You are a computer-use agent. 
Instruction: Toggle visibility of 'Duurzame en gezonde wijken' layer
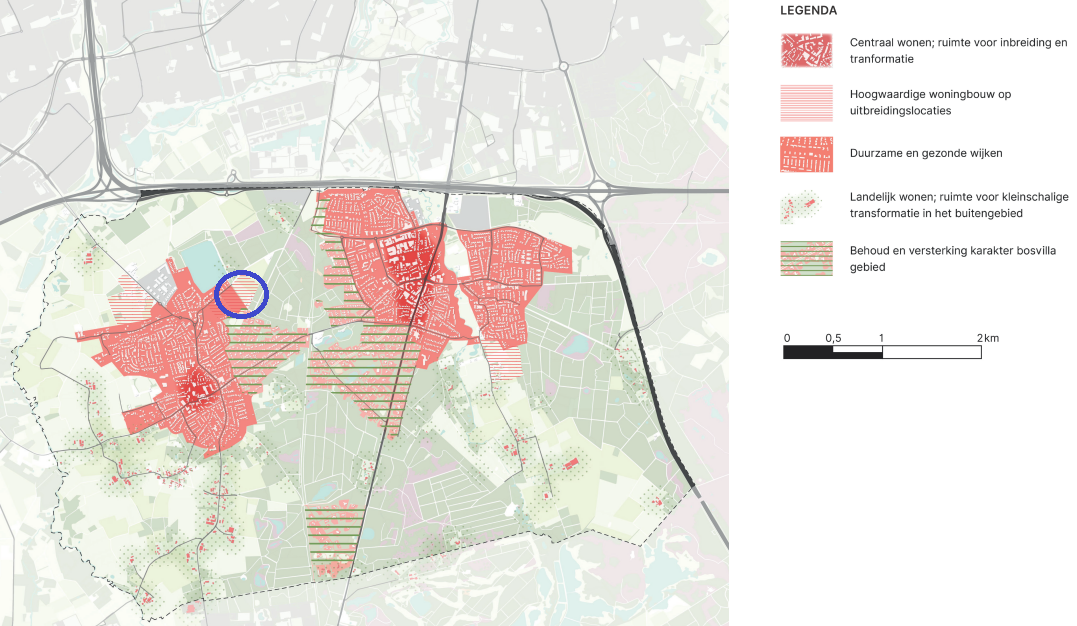(806, 154)
